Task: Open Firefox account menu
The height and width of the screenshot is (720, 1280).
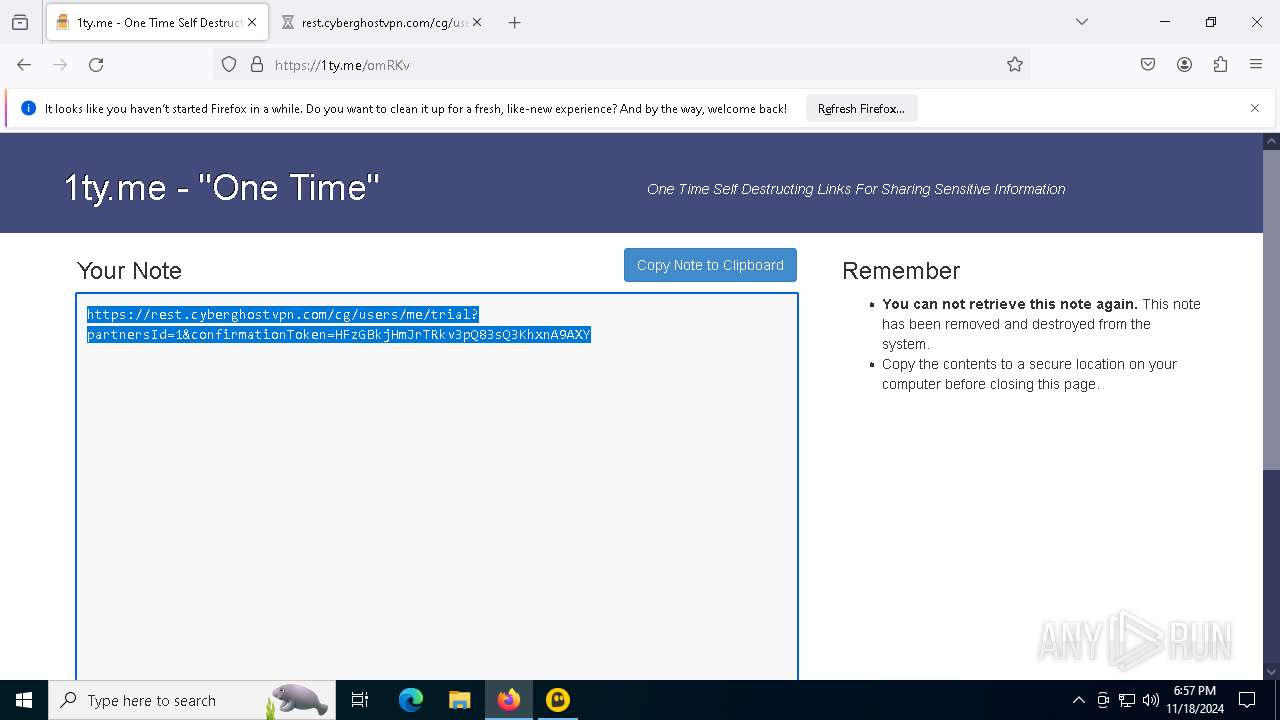Action: 1184,65
